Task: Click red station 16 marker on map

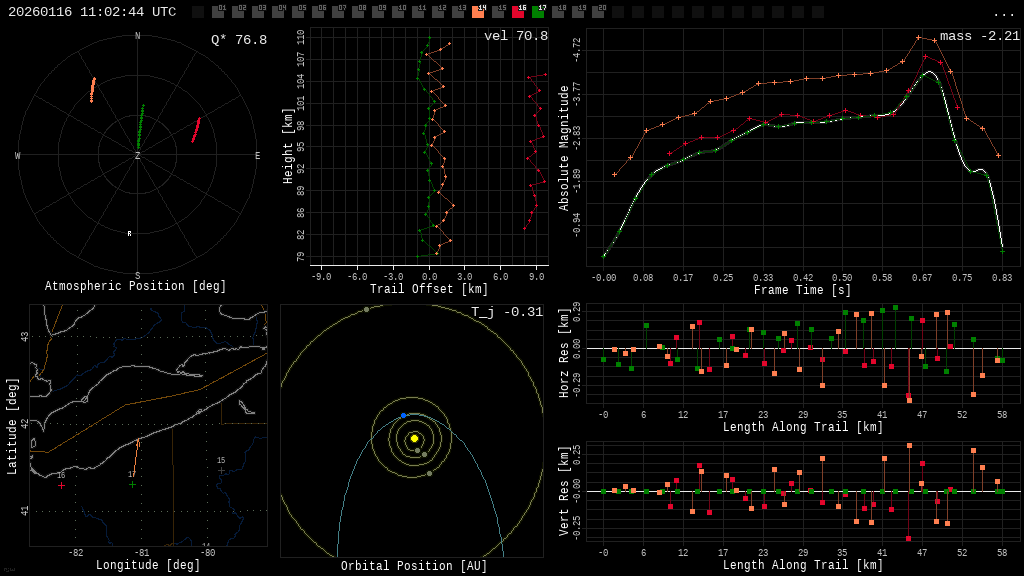Action: [61, 485]
